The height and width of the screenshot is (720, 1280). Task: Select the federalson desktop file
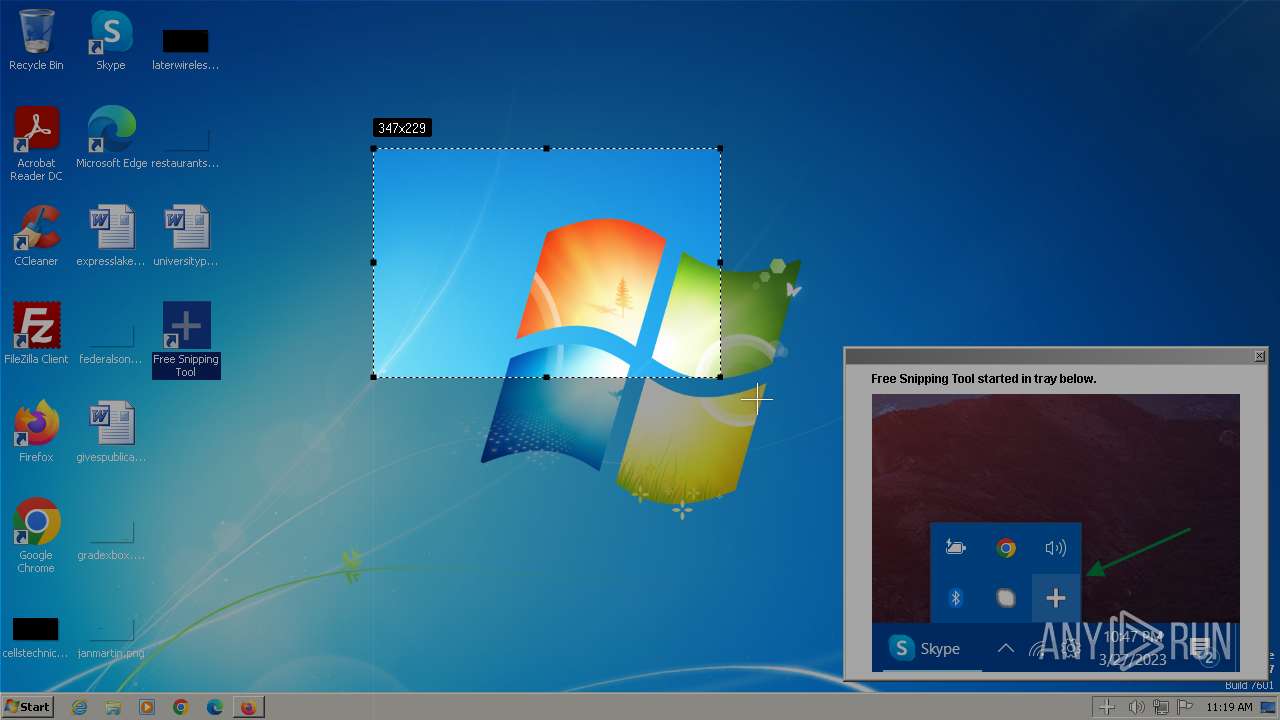tap(111, 343)
